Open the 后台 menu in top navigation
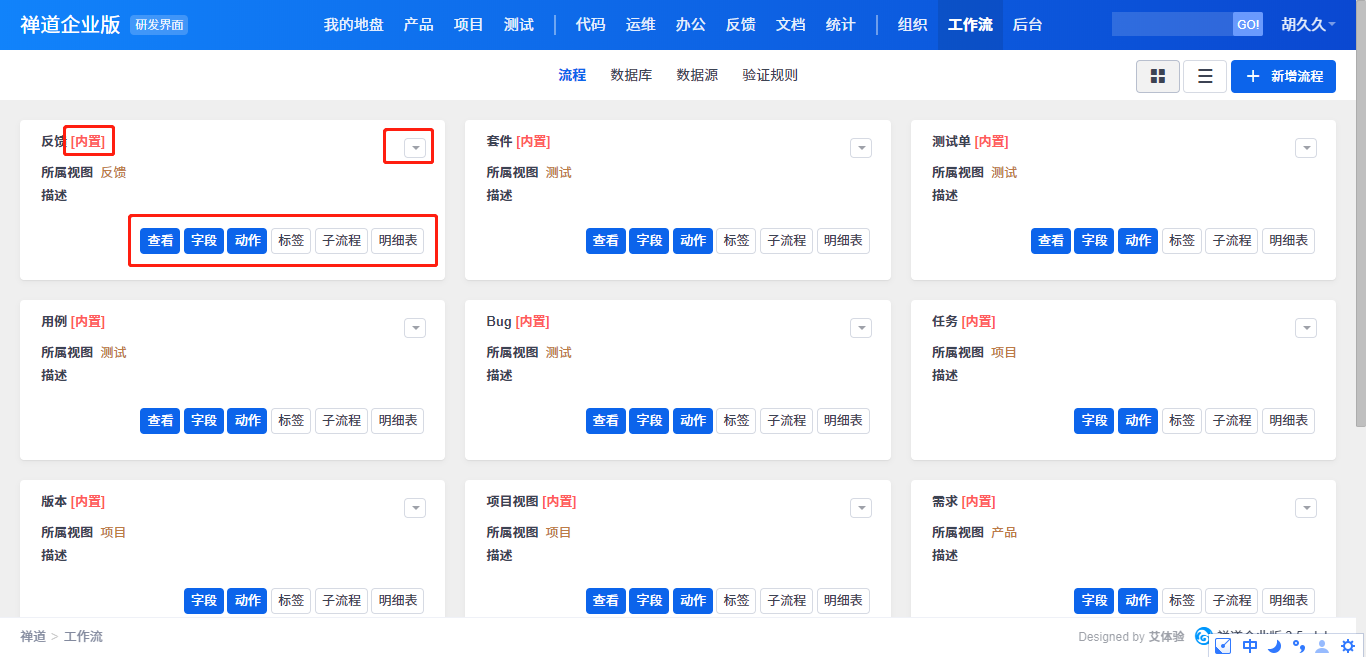Viewport: 1366px width, 657px height. 1027,25
